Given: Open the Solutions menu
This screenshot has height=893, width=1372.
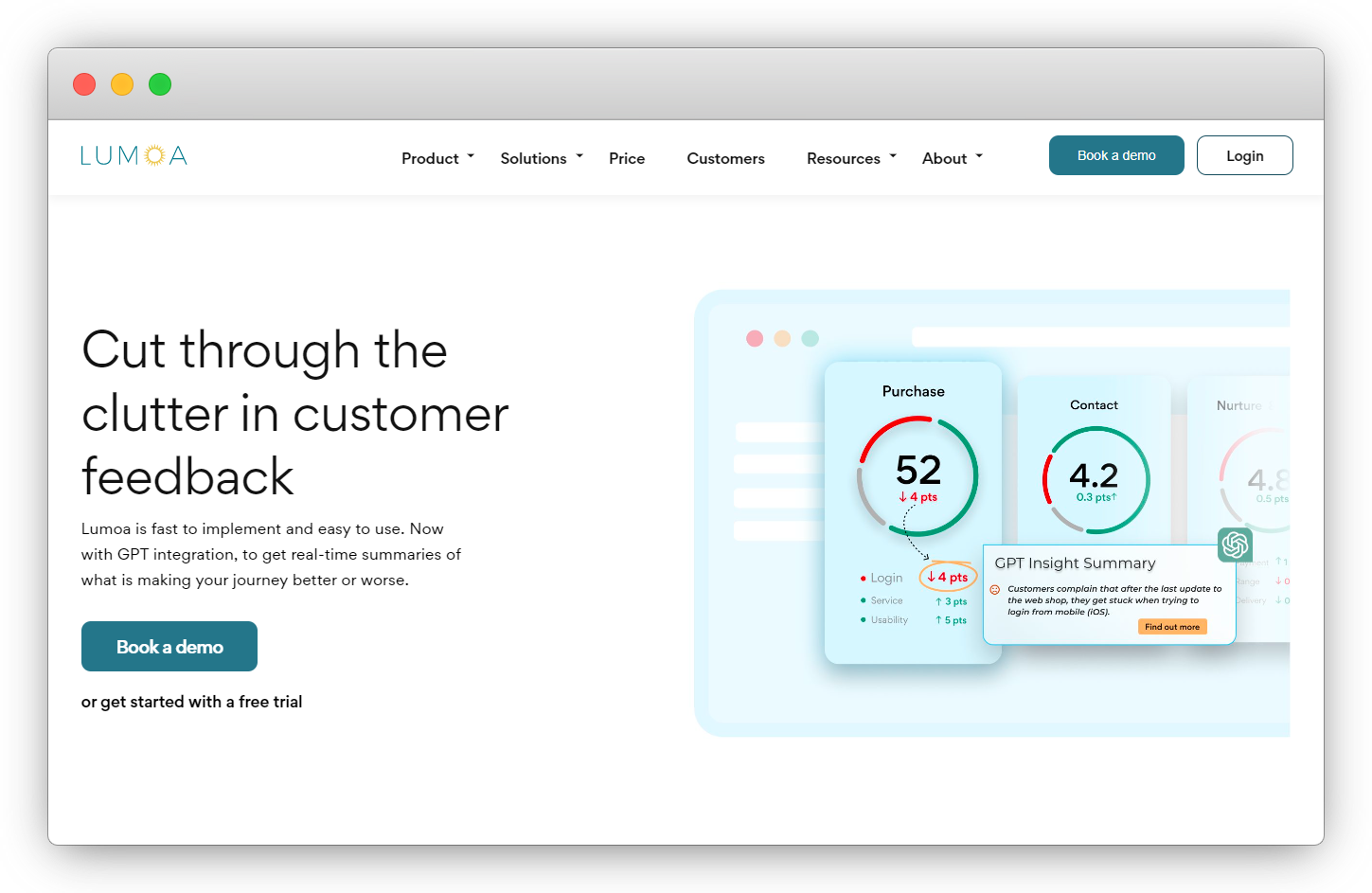Looking at the screenshot, I should pyautogui.click(x=533, y=158).
